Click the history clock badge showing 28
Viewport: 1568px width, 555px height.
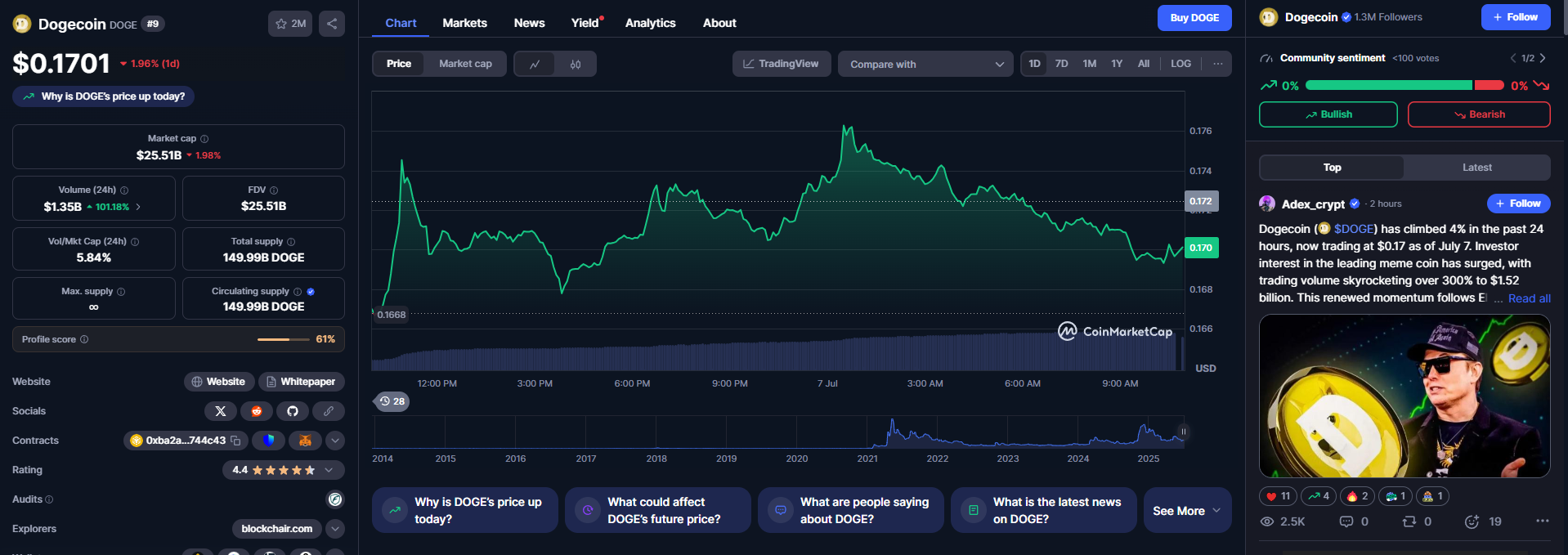point(392,401)
